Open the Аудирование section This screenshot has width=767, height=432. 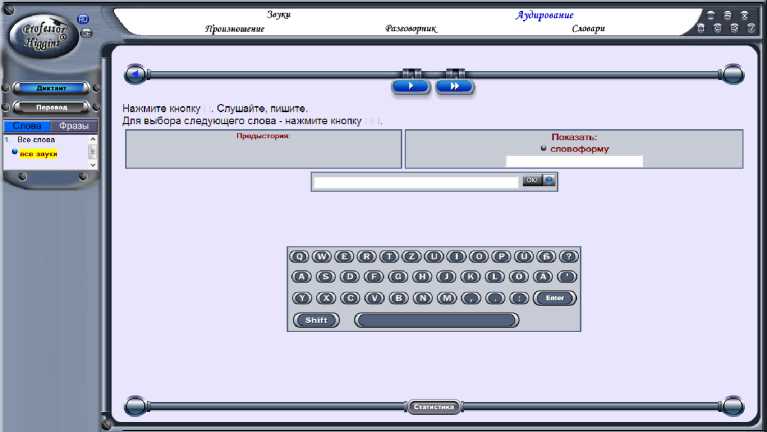tap(544, 15)
